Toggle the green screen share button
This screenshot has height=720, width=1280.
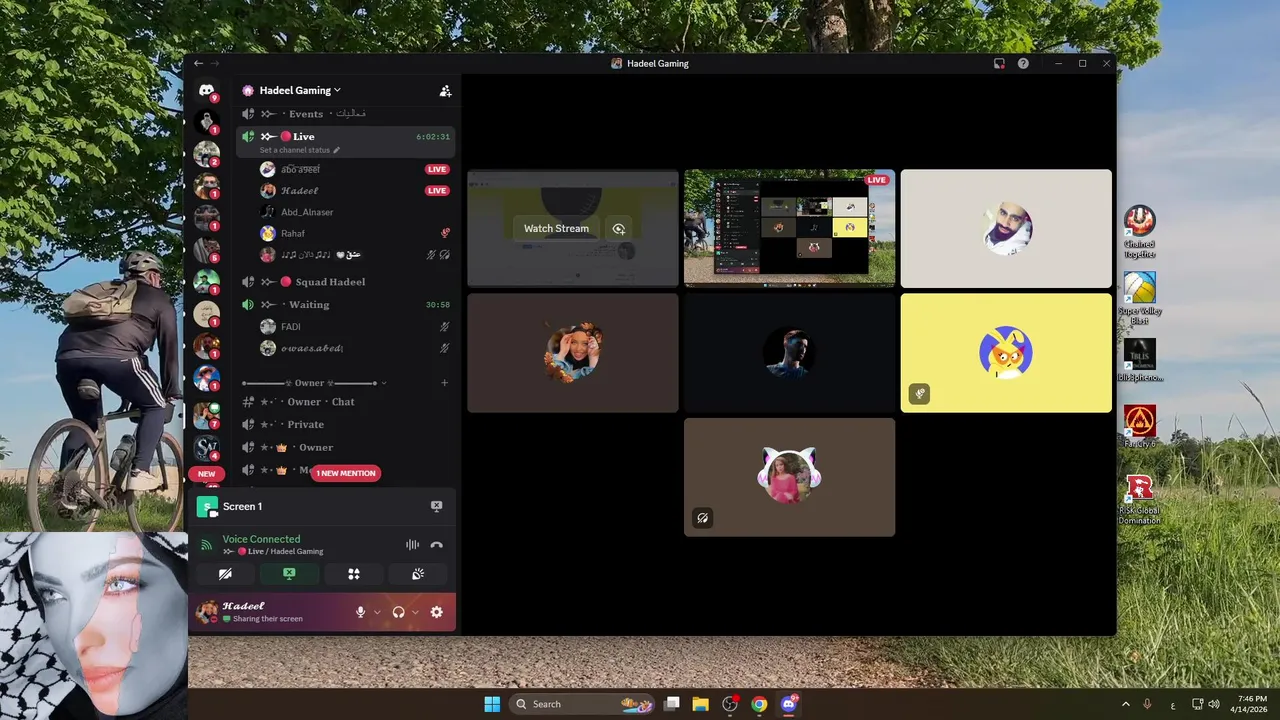289,574
